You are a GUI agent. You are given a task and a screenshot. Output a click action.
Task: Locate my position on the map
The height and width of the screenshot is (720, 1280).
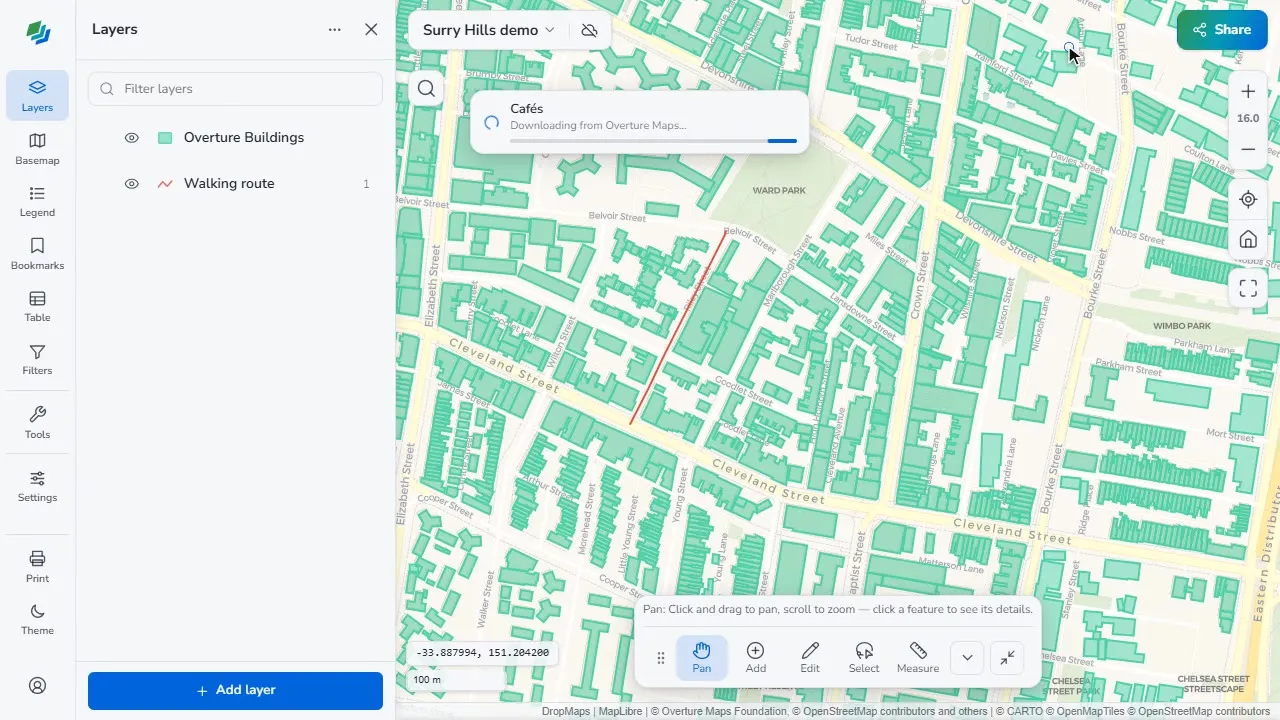point(1248,199)
